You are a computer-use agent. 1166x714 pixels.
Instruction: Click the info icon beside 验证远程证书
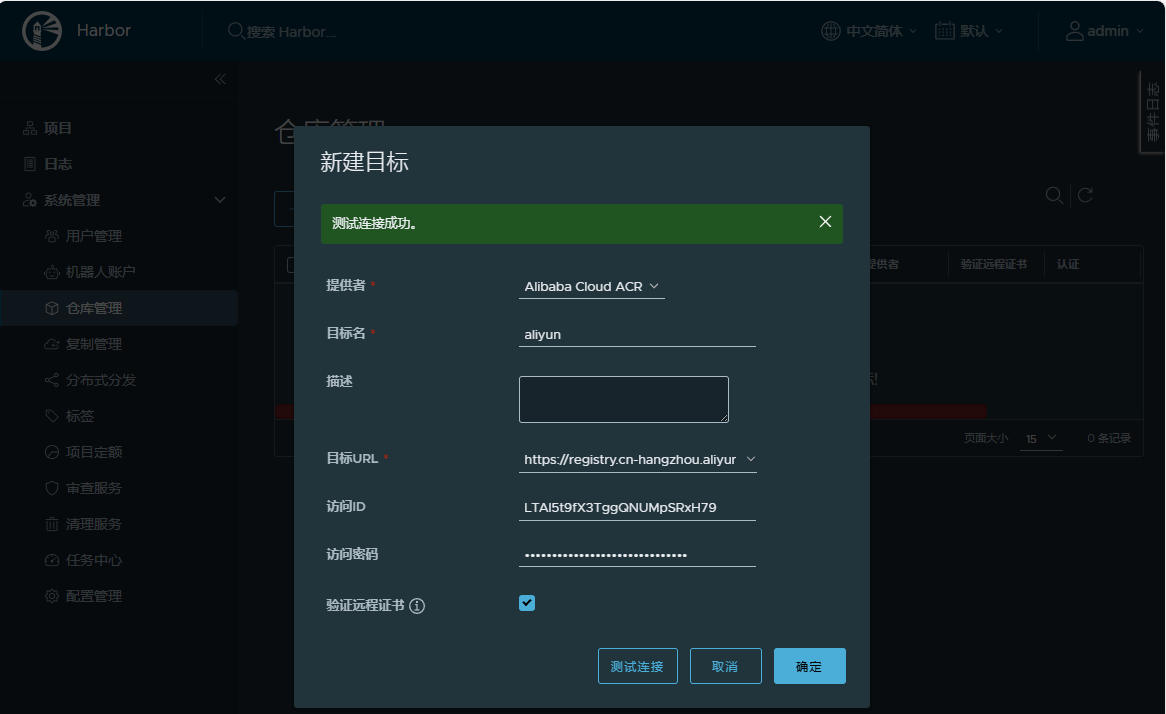417,606
